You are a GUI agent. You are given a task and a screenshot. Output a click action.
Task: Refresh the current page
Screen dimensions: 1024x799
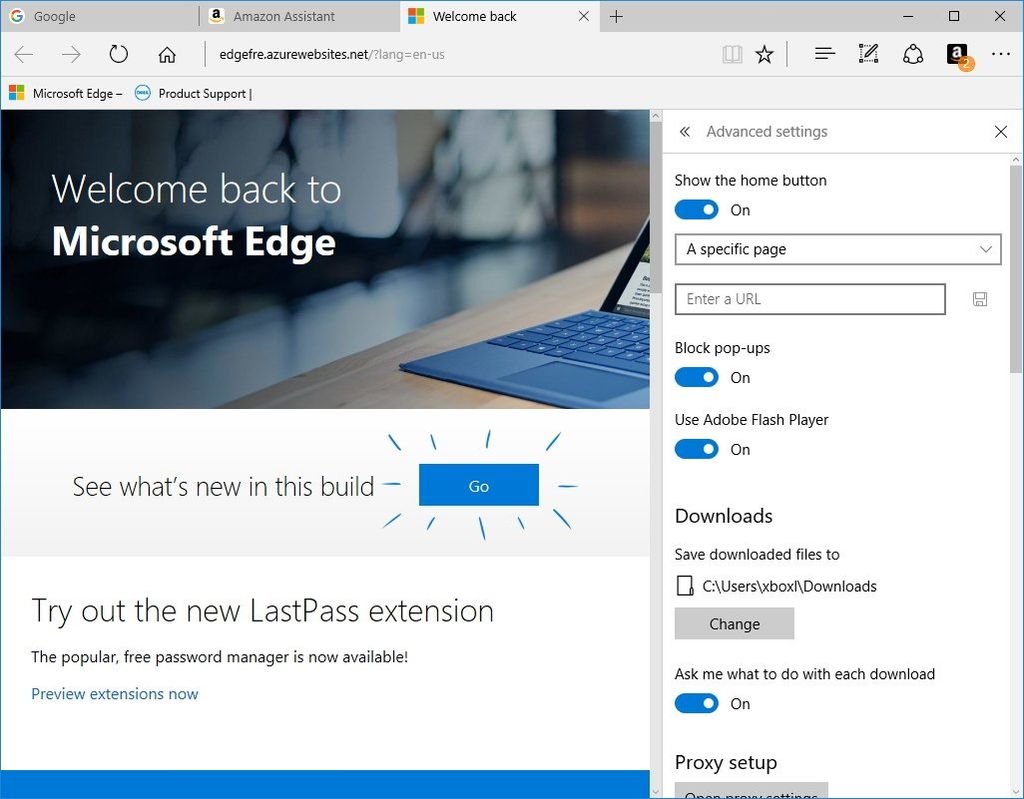(x=118, y=54)
